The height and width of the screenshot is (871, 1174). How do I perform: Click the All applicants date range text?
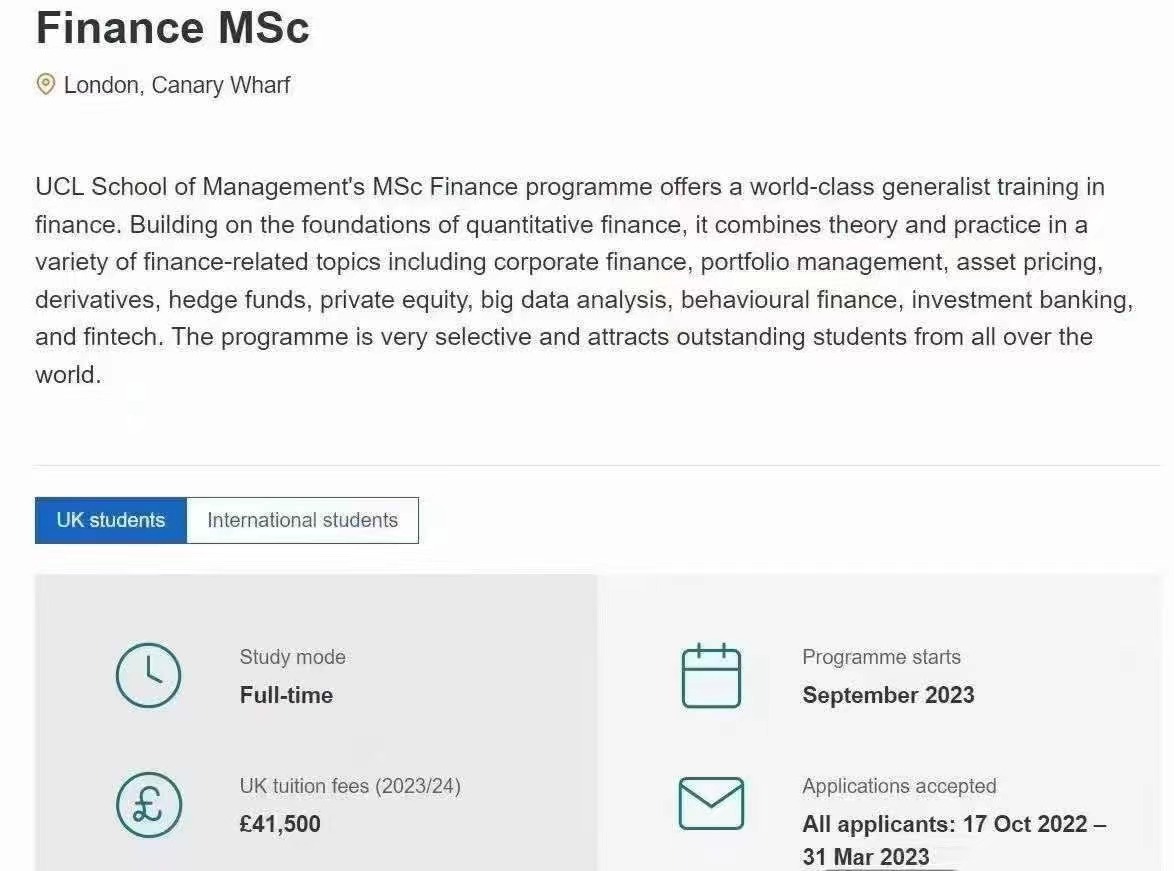click(953, 825)
